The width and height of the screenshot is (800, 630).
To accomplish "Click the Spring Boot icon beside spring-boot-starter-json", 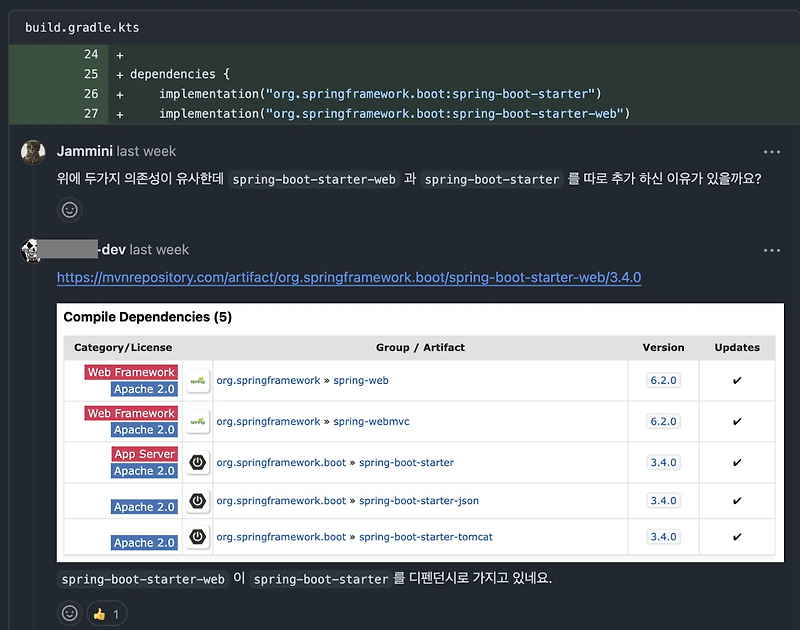I will pos(197,500).
